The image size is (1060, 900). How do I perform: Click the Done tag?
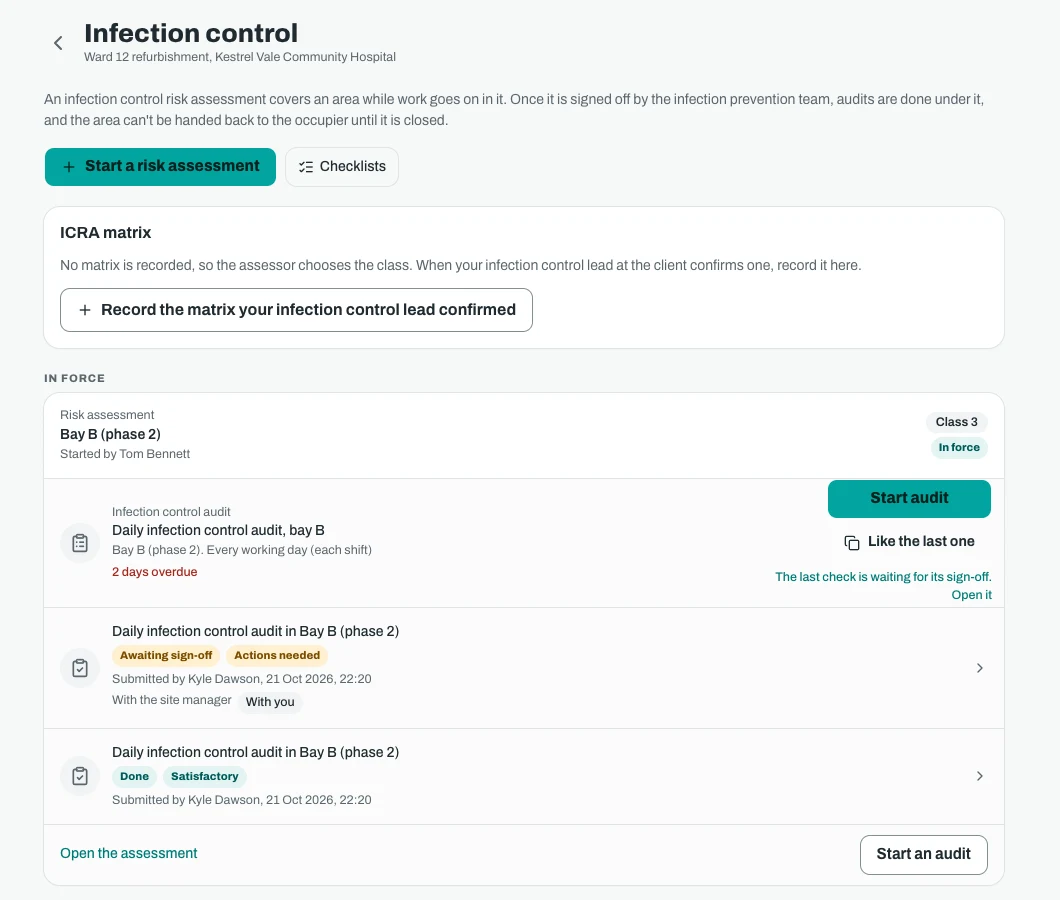(134, 776)
